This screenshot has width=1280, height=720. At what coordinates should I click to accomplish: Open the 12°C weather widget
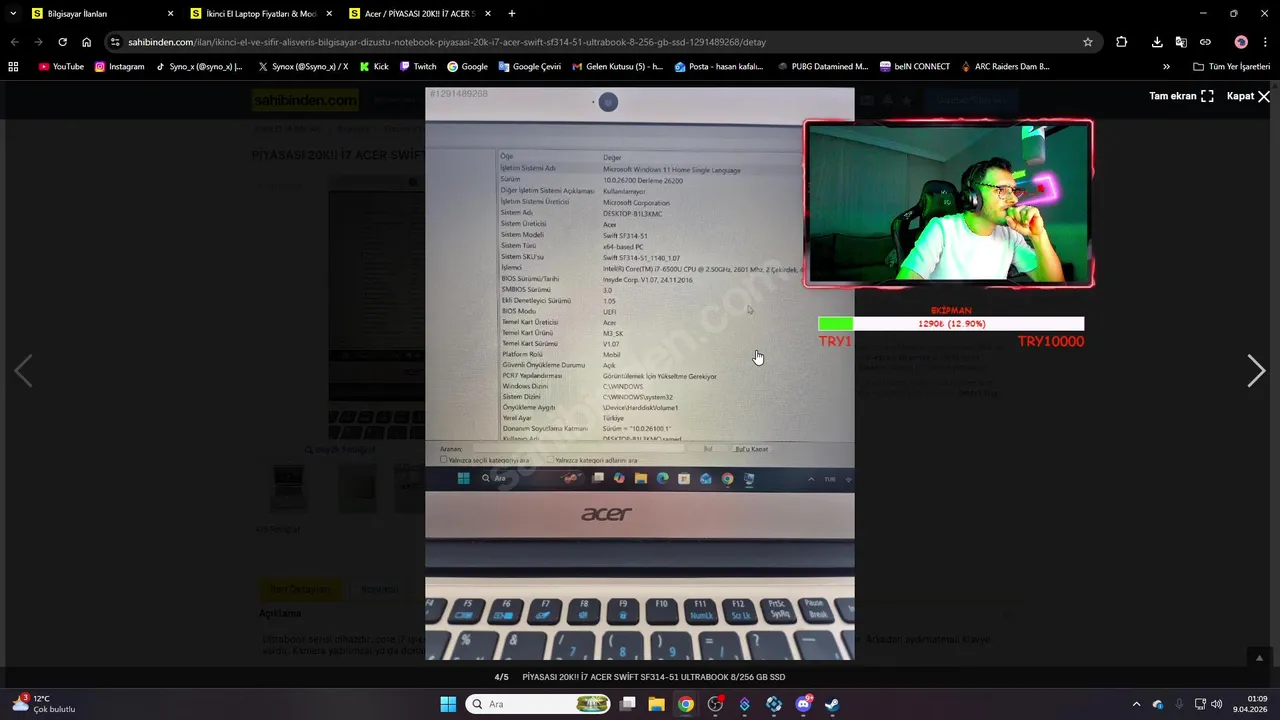point(45,704)
